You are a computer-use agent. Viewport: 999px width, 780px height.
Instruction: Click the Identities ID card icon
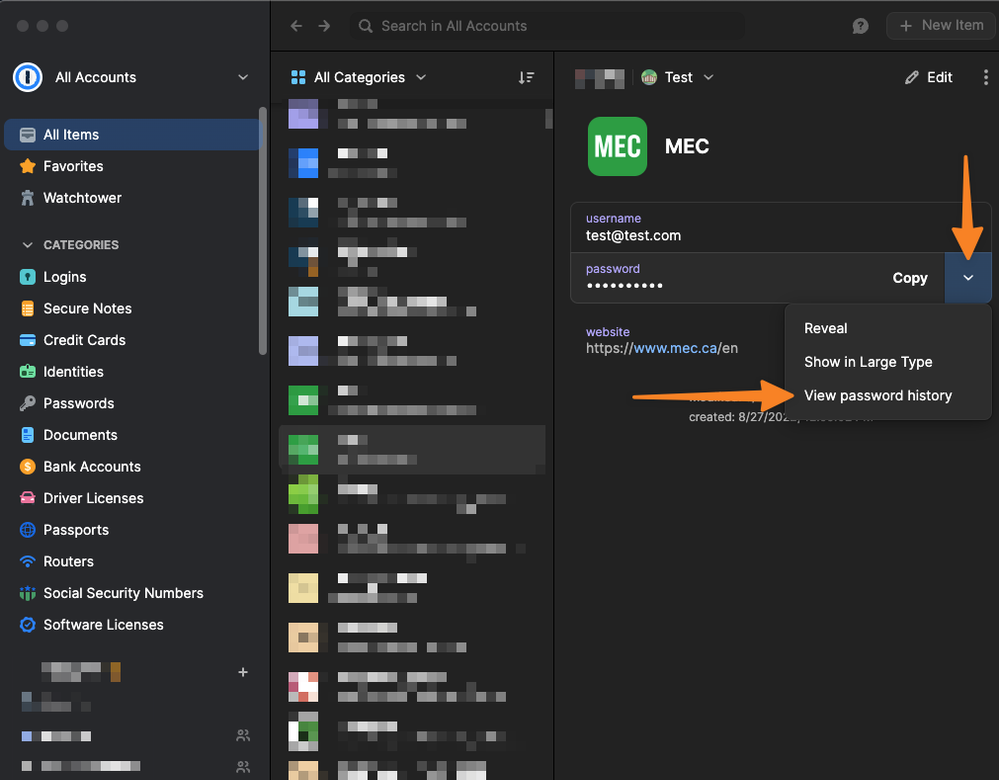pyautogui.click(x=27, y=372)
